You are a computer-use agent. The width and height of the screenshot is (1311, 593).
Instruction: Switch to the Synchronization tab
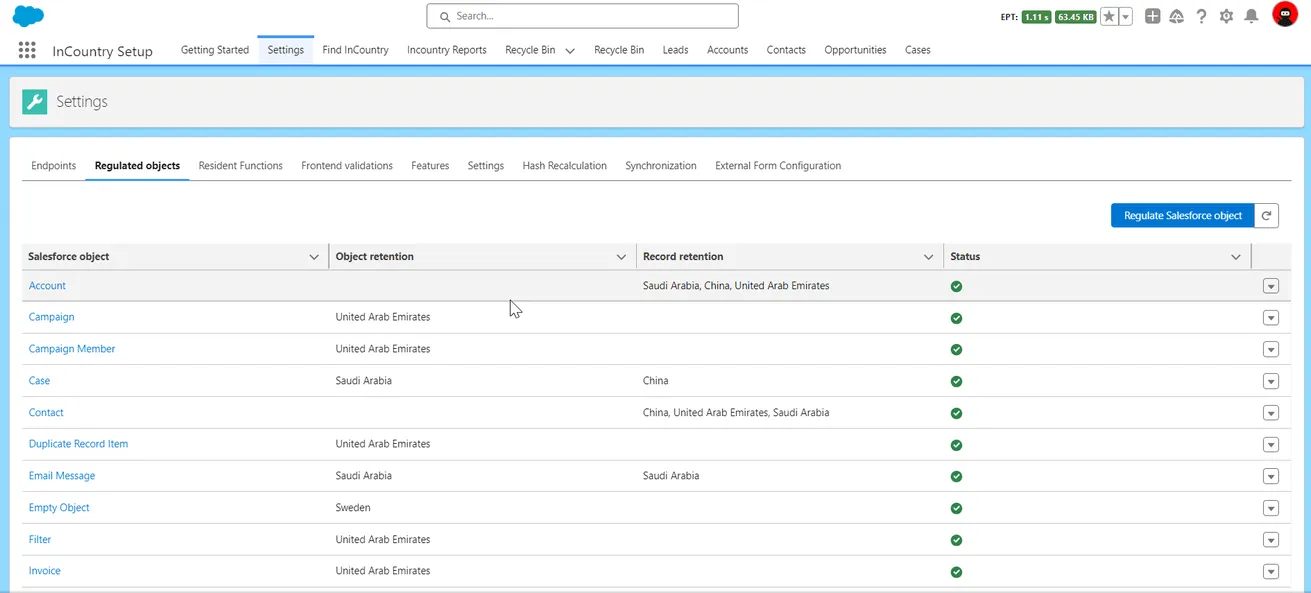pyautogui.click(x=660, y=166)
